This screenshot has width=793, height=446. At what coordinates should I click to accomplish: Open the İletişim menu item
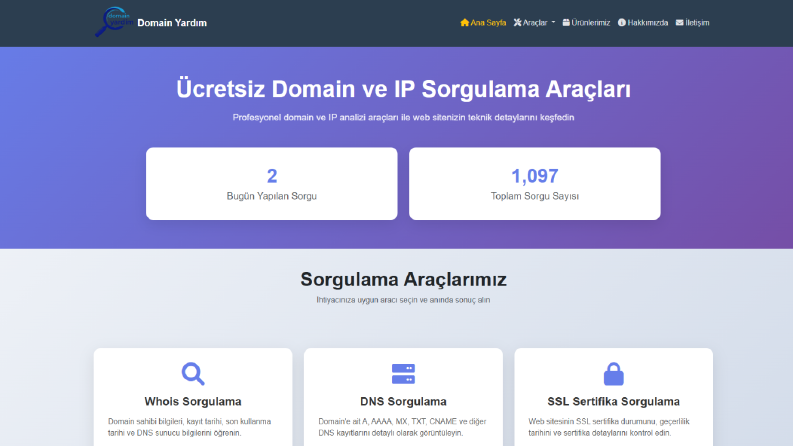692,23
